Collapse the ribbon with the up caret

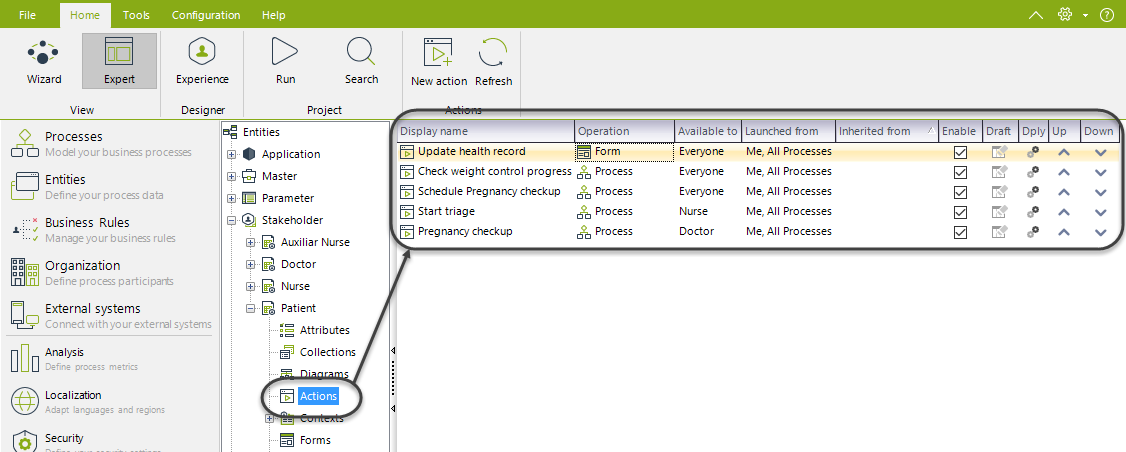pyautogui.click(x=1036, y=14)
